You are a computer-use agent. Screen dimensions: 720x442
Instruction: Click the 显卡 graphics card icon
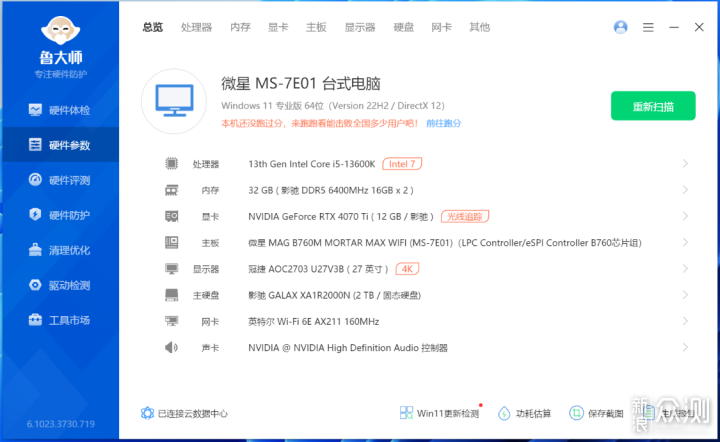click(x=171, y=216)
